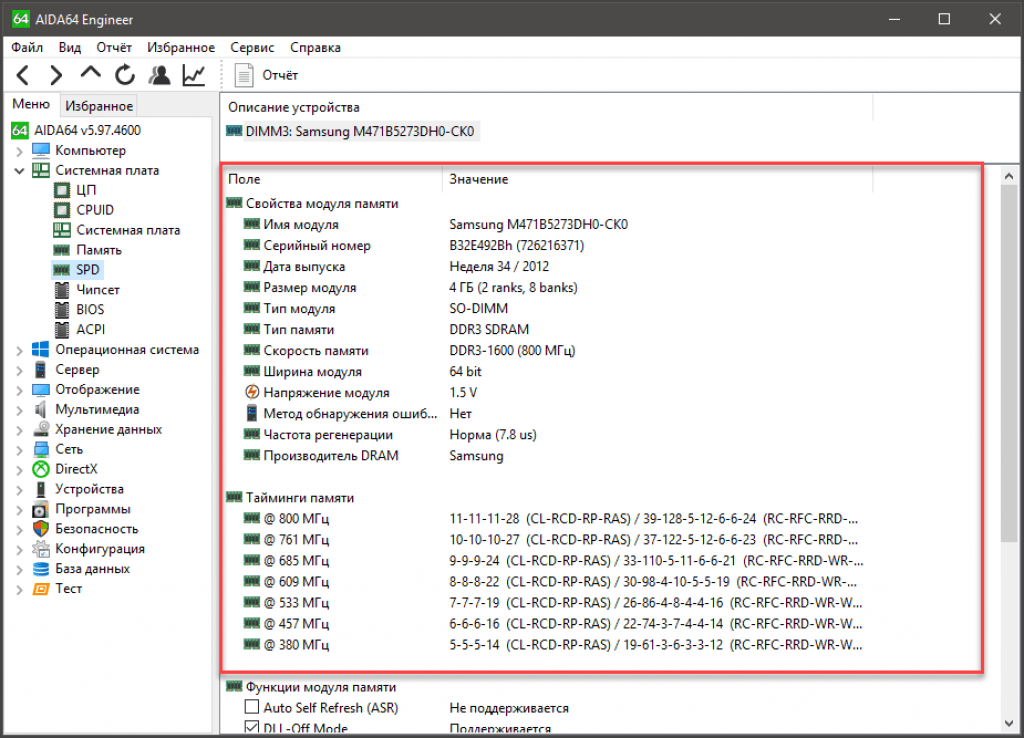Click the AIDA64 v5.97.4600 root node

pyautogui.click(x=87, y=131)
